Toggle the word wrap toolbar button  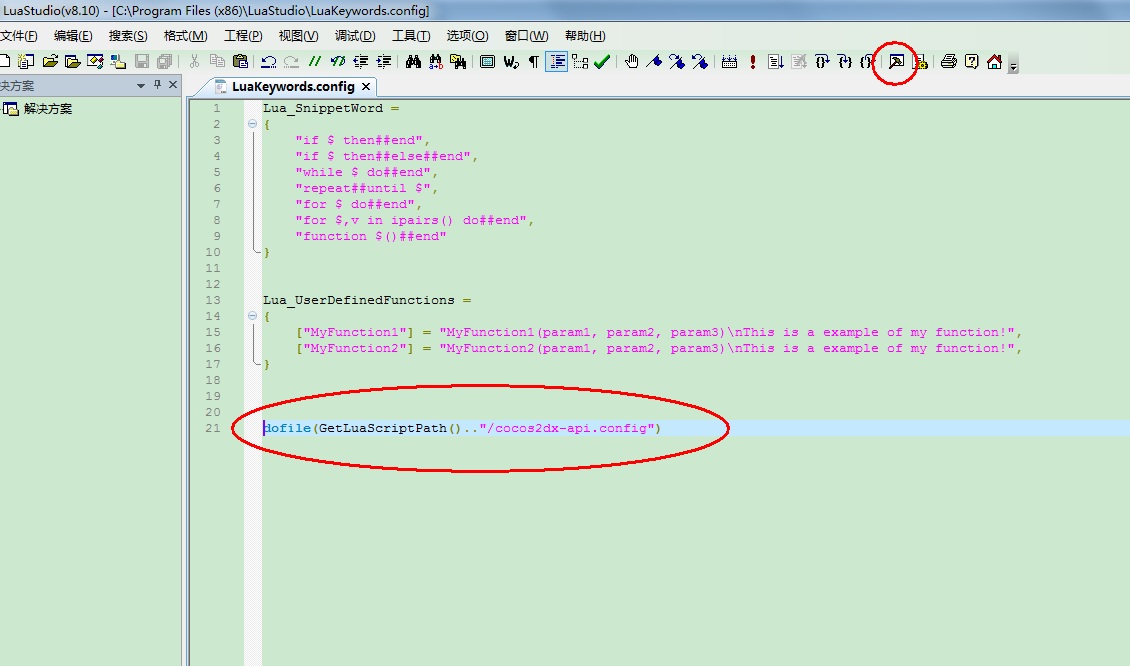557,62
